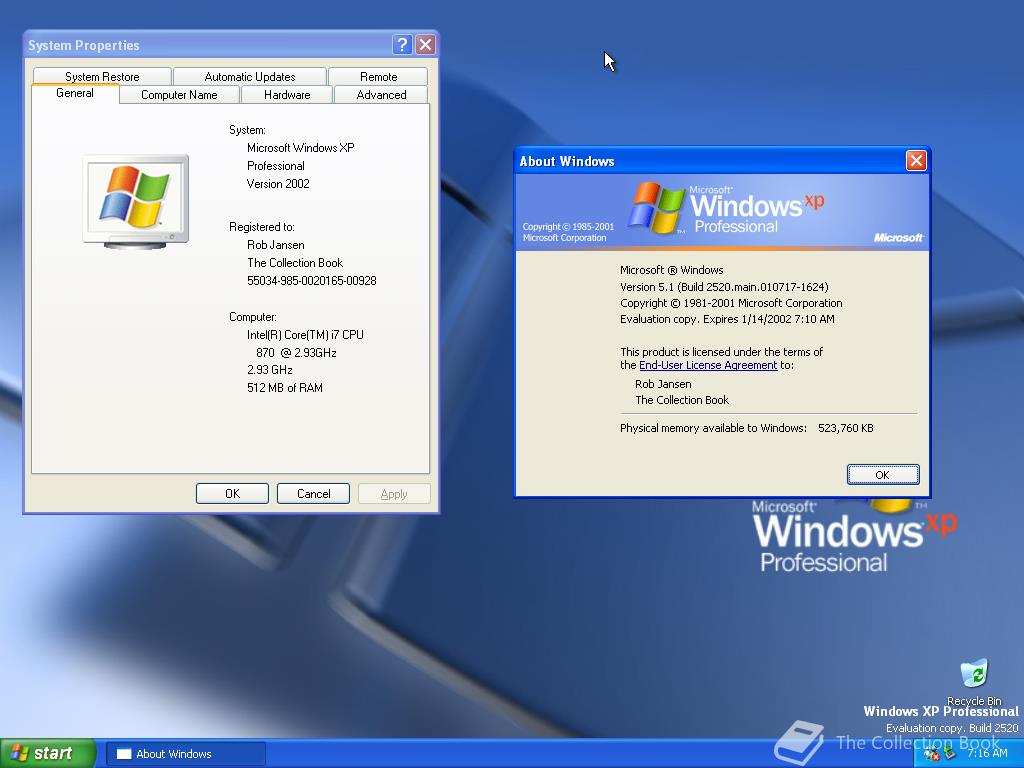Click OK in the About Windows dialog
1024x768 pixels.
point(883,475)
